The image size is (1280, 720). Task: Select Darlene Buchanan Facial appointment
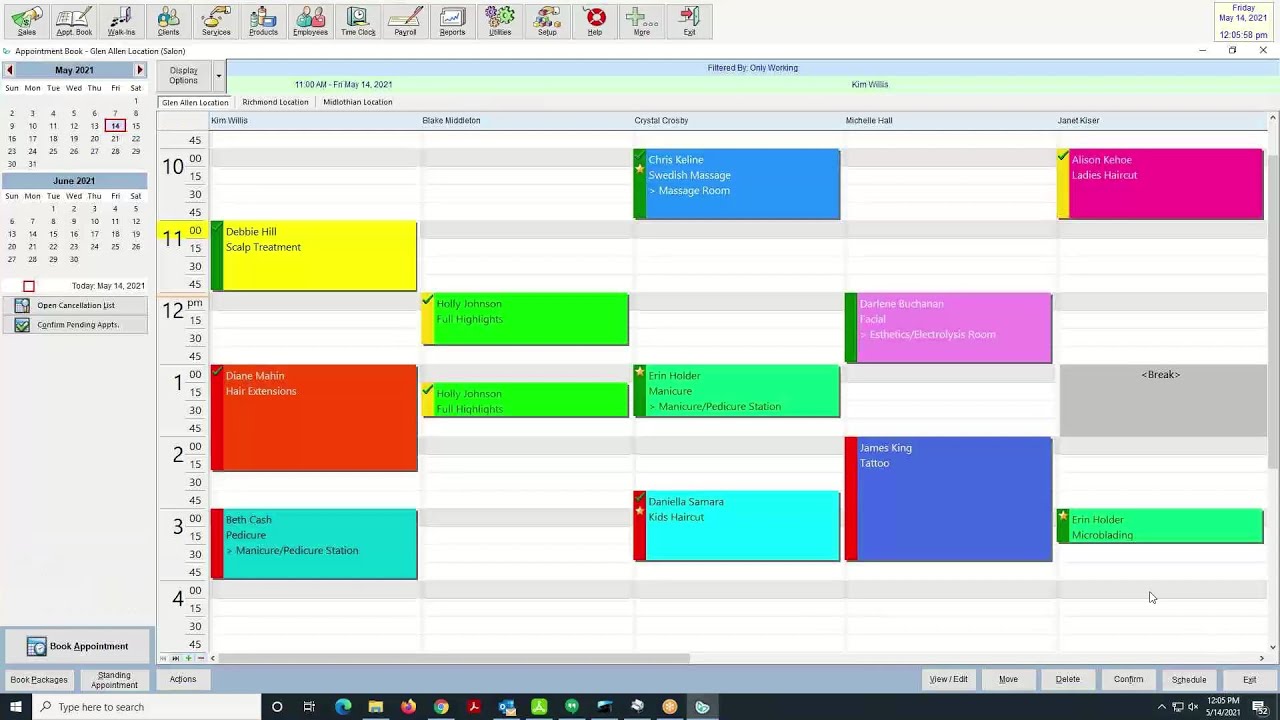click(948, 328)
